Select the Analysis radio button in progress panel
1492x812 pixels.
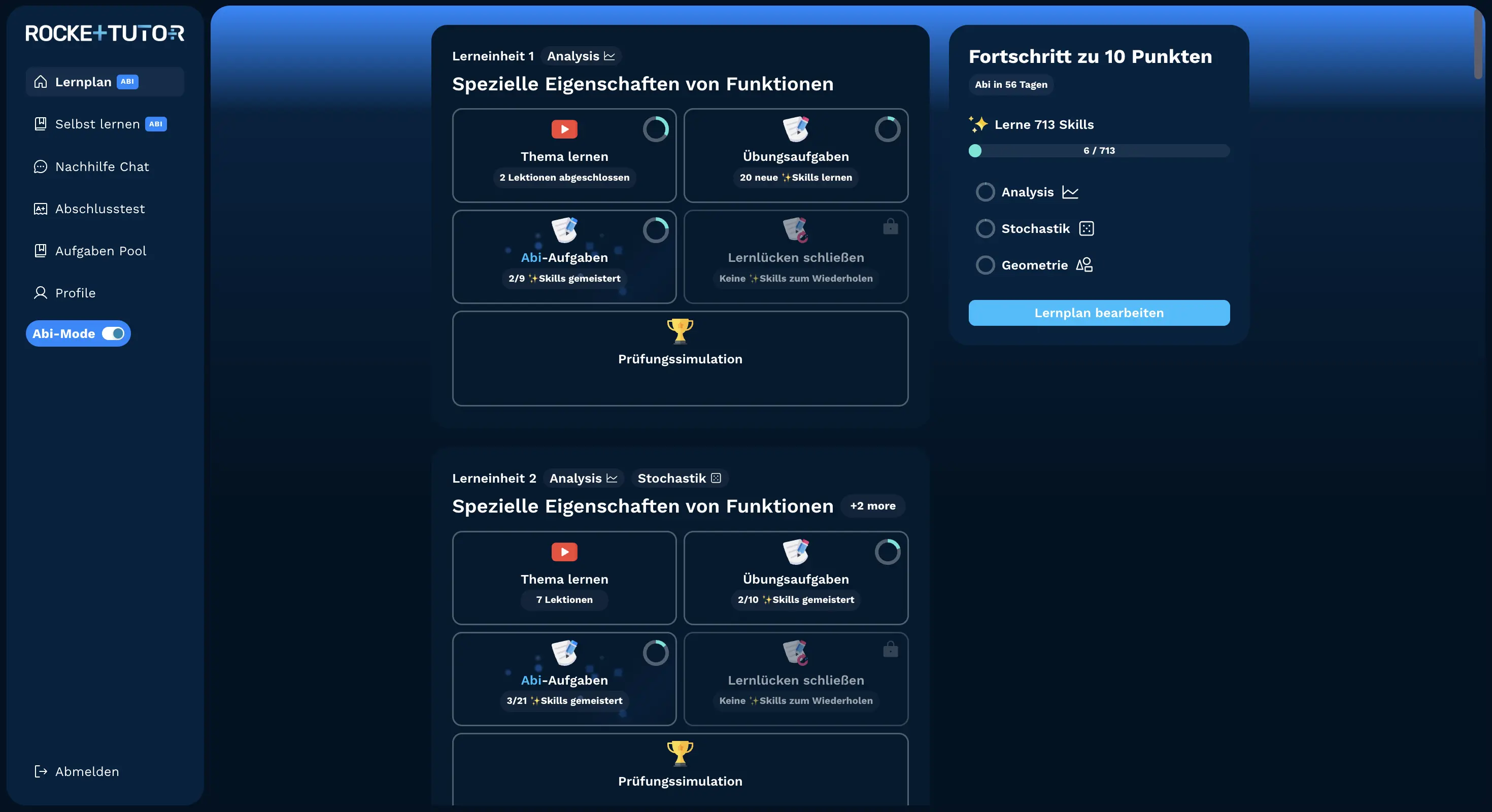(x=985, y=192)
